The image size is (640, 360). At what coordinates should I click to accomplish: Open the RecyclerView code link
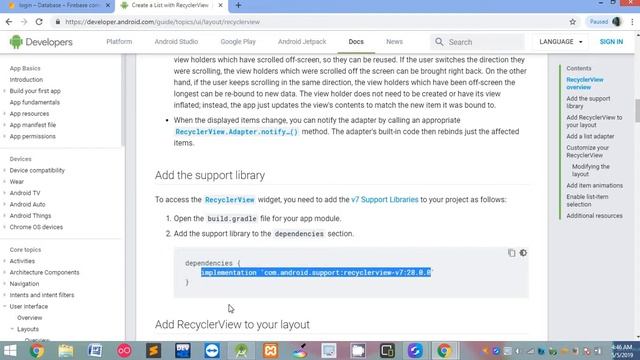click(x=229, y=200)
